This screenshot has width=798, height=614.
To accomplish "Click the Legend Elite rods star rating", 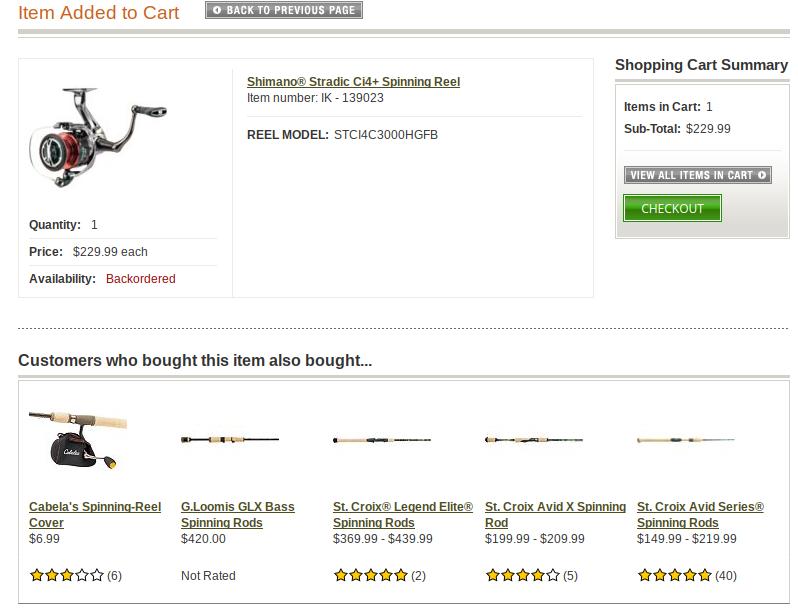I will [x=370, y=576].
